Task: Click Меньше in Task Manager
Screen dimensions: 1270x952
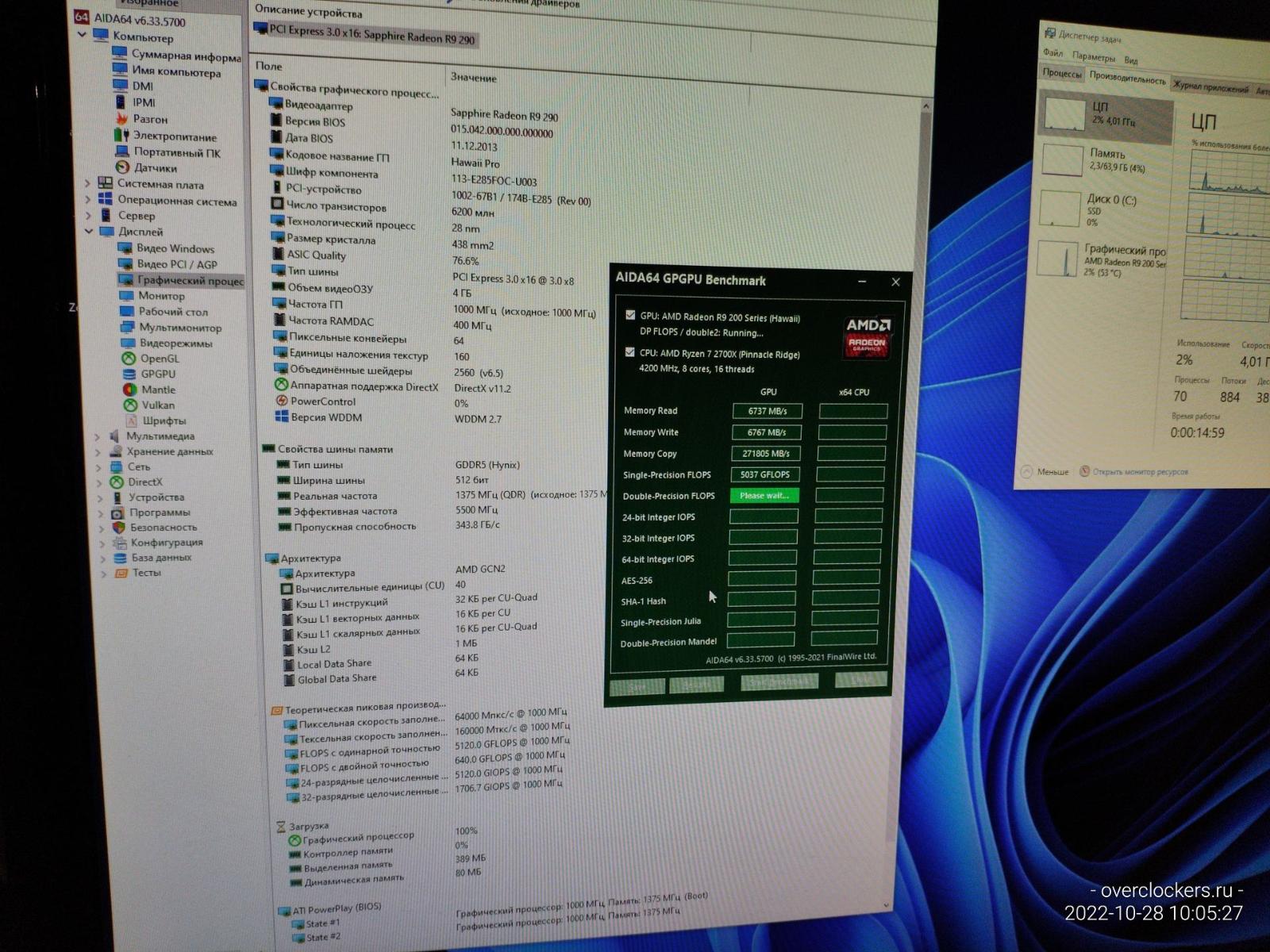Action: click(x=1045, y=471)
